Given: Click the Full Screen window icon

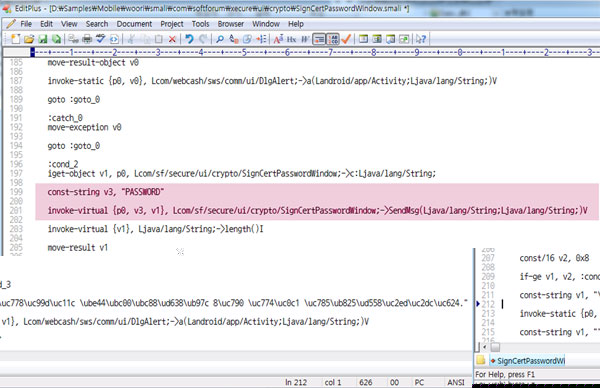Looking at the screenshot, I should point(404,39).
